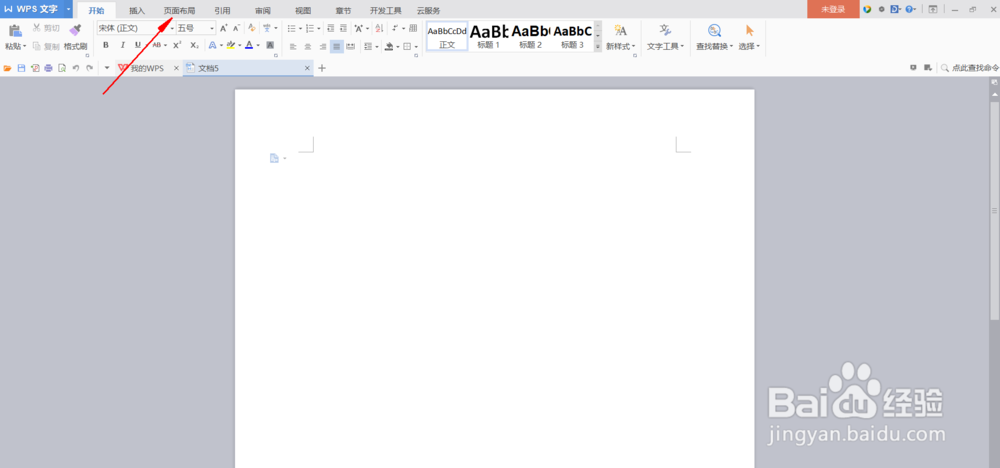Viewport: 1000px width, 468px height.
Task: Click the decrease indent icon
Action: [330, 28]
